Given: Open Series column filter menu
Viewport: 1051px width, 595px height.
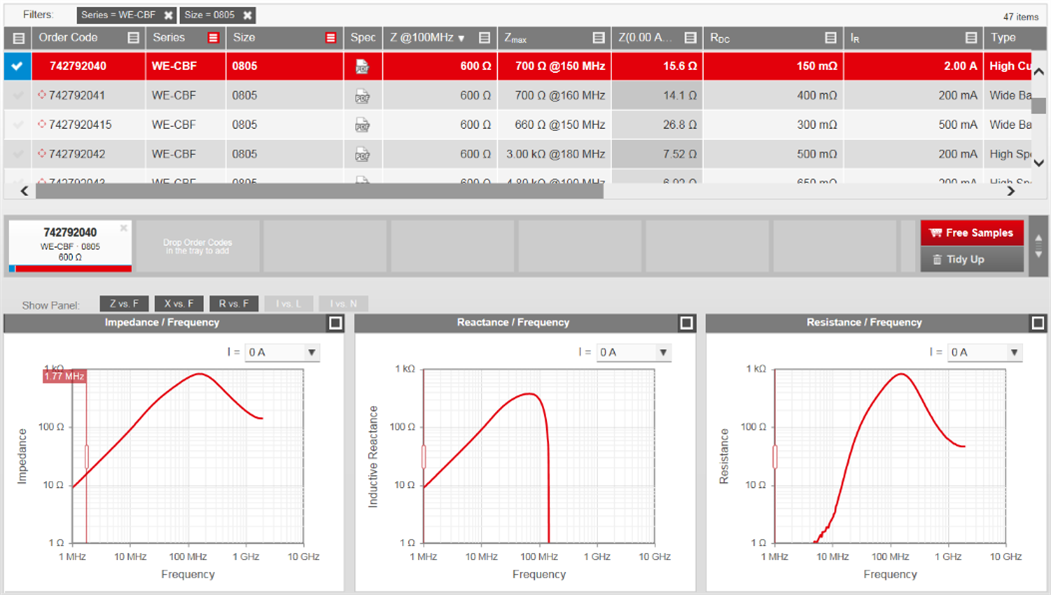Looking at the screenshot, I should coord(213,38).
